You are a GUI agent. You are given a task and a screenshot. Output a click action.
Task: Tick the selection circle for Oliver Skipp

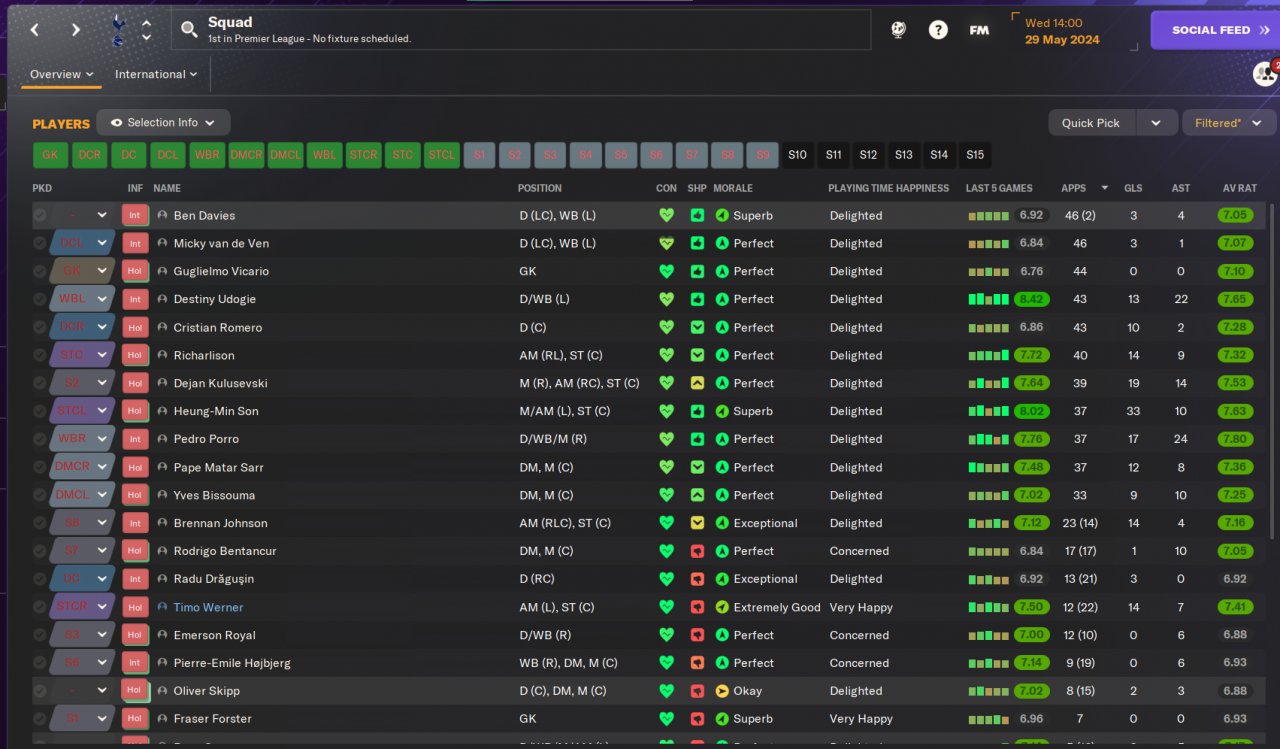(40, 691)
